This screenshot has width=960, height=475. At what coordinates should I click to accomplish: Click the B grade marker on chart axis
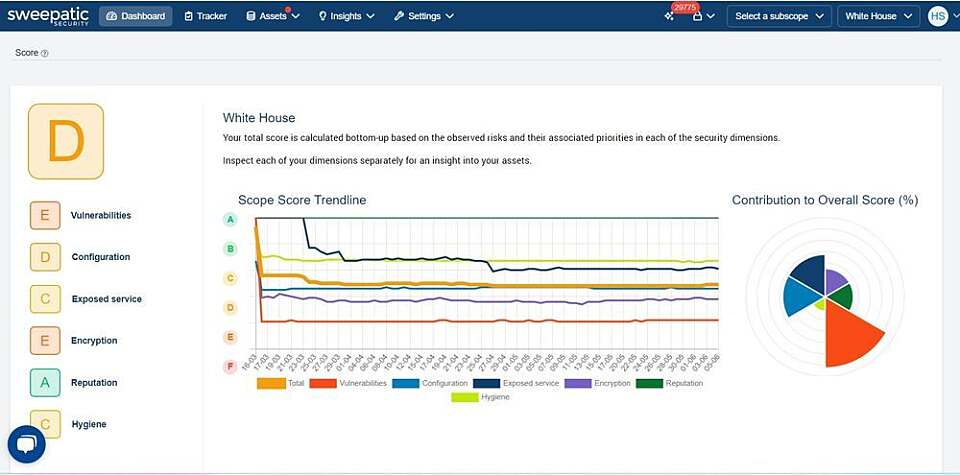pyautogui.click(x=231, y=249)
